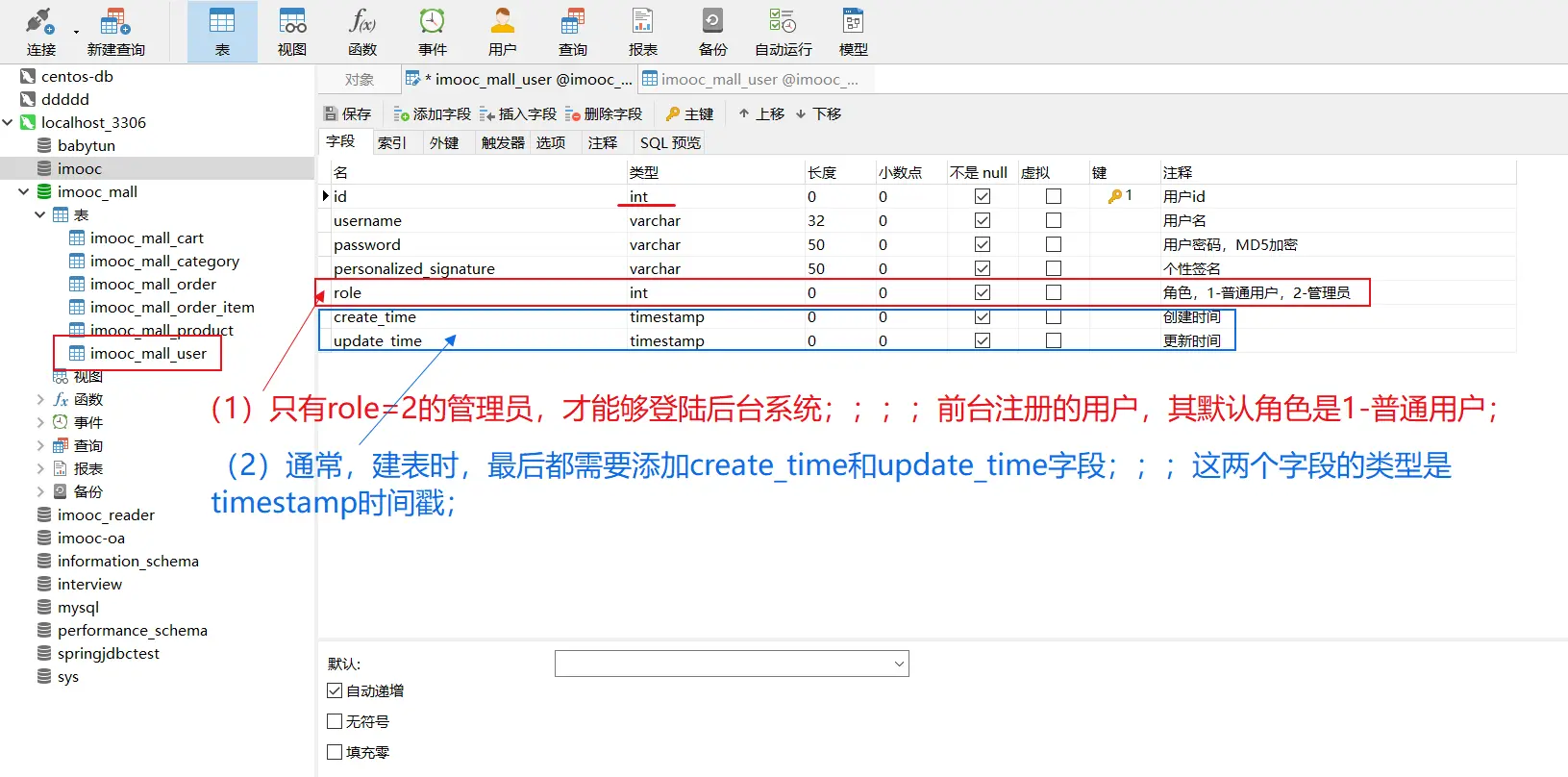Select the centos-db connection icon
This screenshot has width=1568, height=777.
[x=28, y=76]
